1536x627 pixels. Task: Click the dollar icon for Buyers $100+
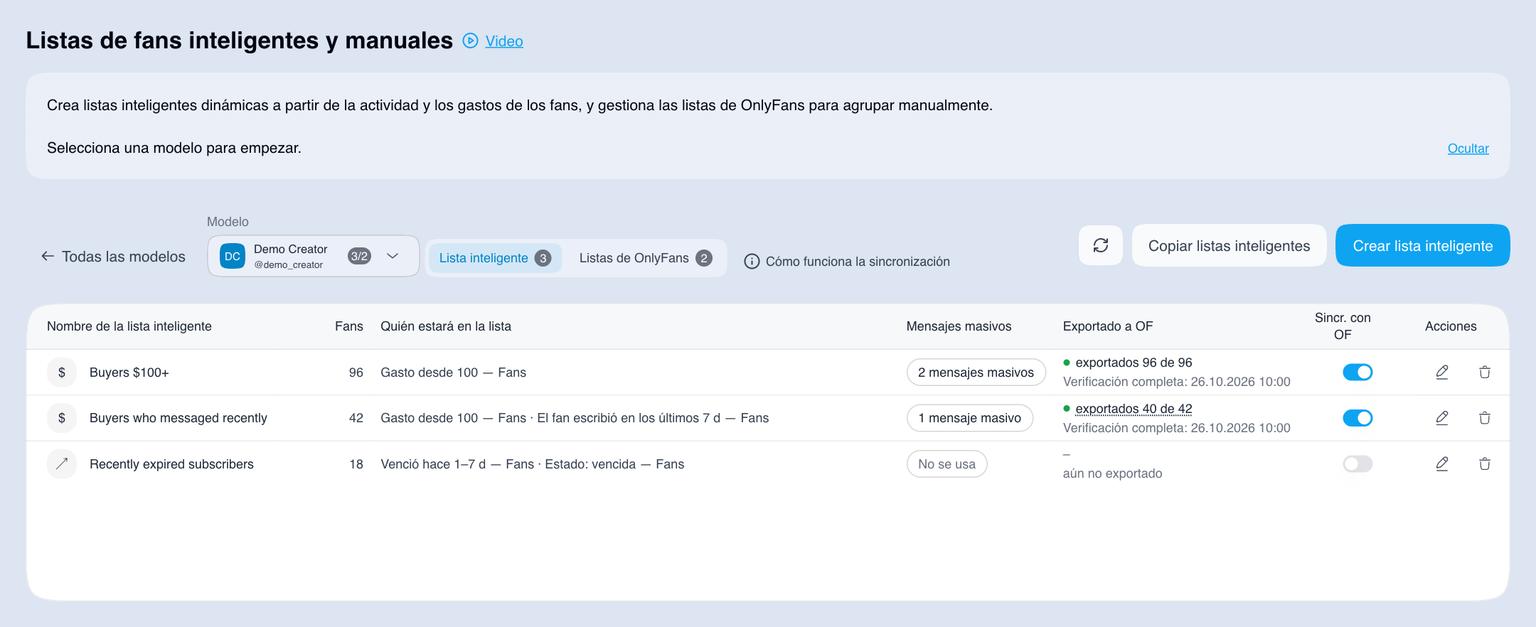(62, 372)
